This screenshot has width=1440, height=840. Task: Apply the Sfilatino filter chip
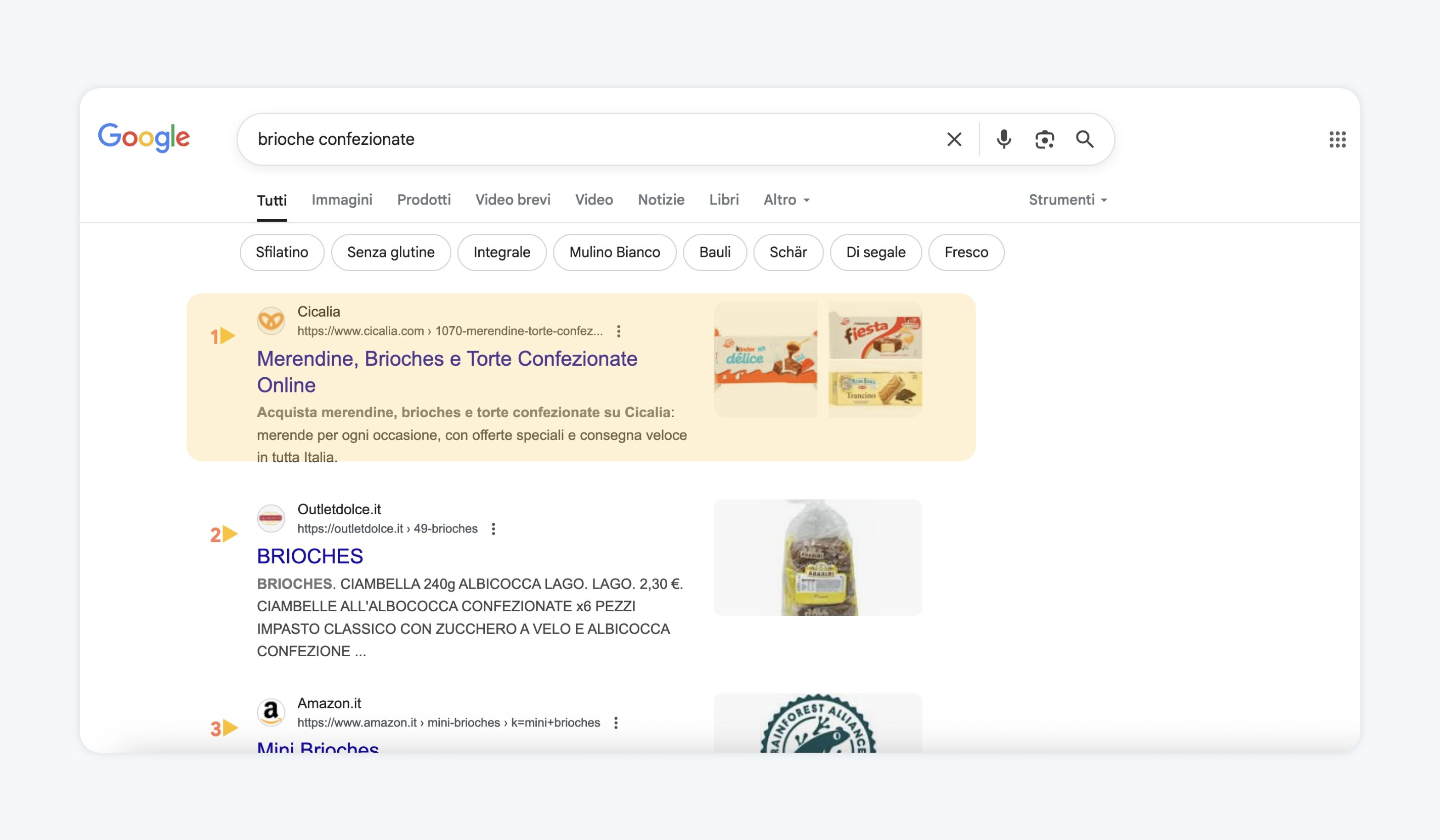[x=282, y=253]
